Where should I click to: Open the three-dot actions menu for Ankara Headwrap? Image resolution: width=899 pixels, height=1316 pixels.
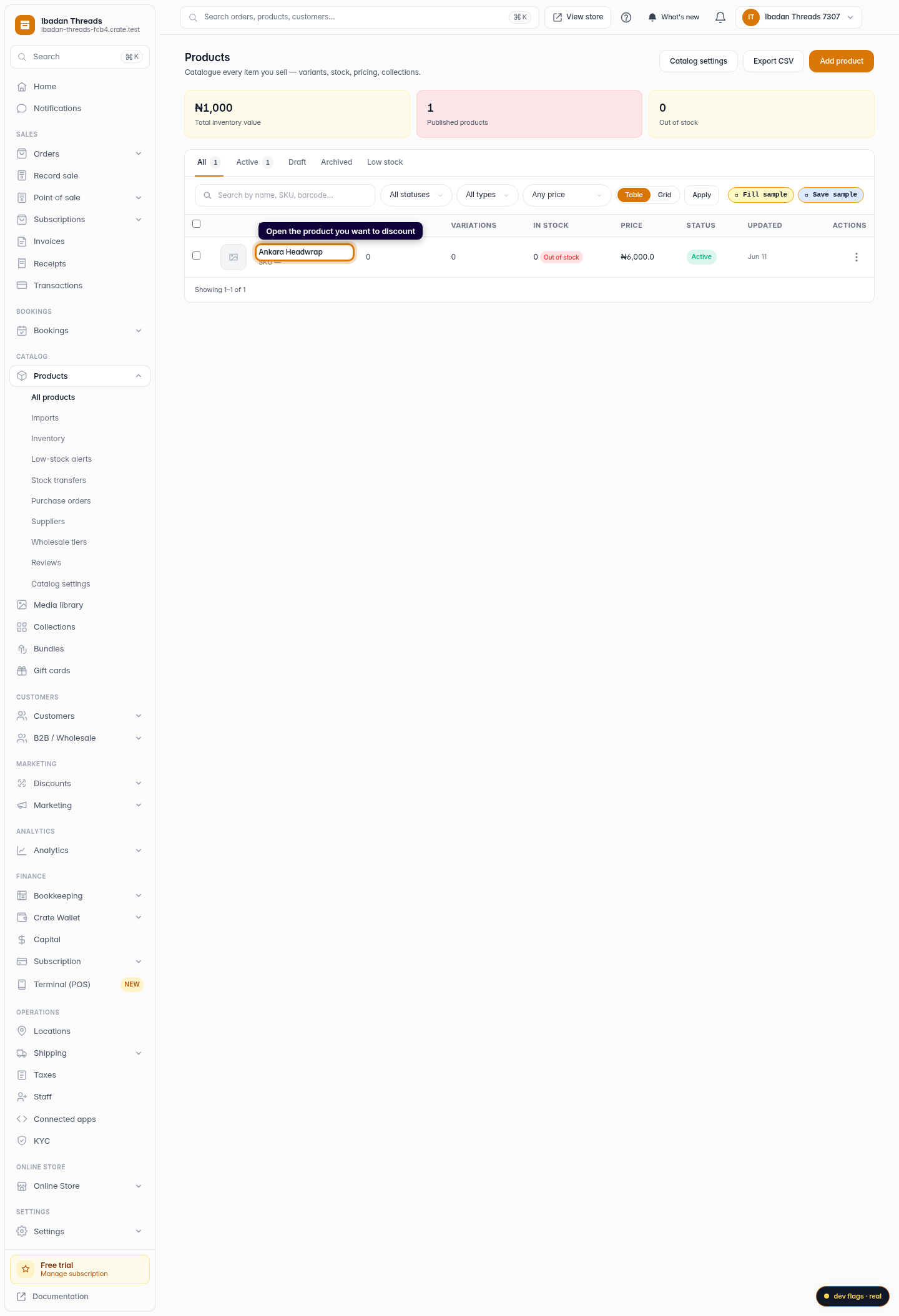(857, 257)
